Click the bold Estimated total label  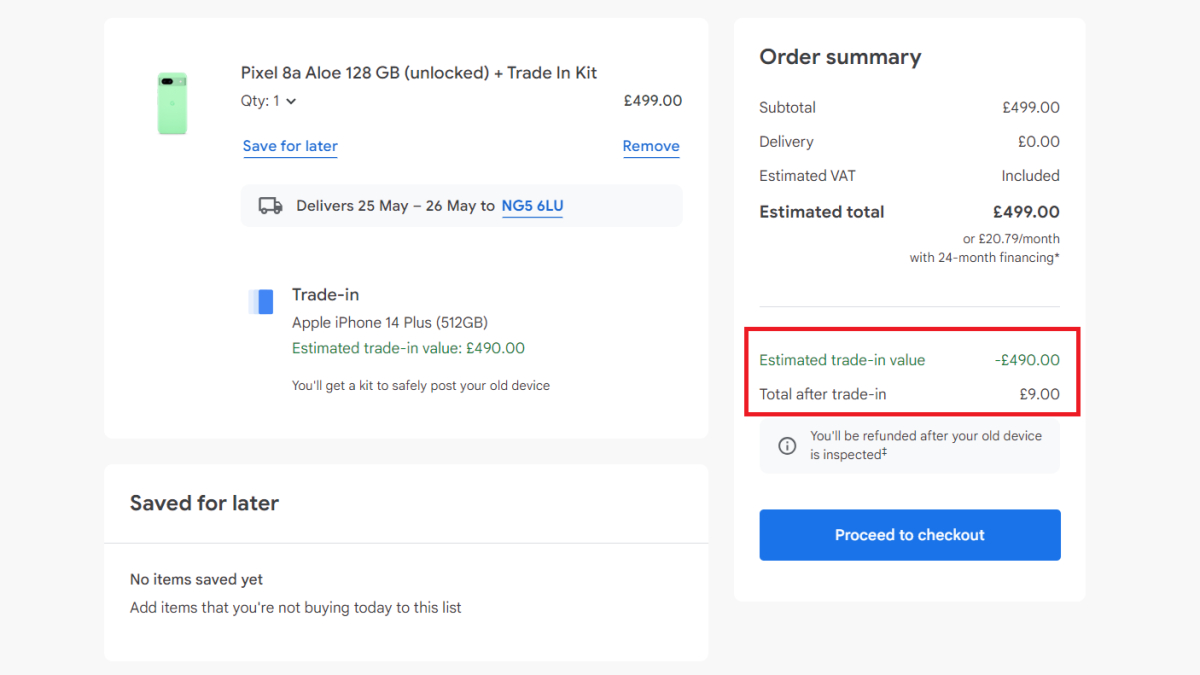pyautogui.click(x=822, y=212)
